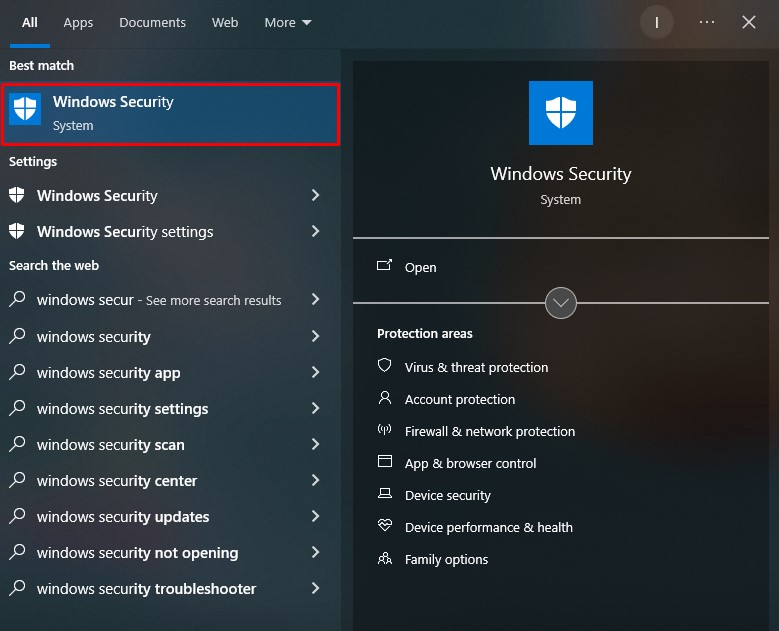Image resolution: width=779 pixels, height=631 pixels.
Task: Open Virus & threat protection
Action: point(476,367)
